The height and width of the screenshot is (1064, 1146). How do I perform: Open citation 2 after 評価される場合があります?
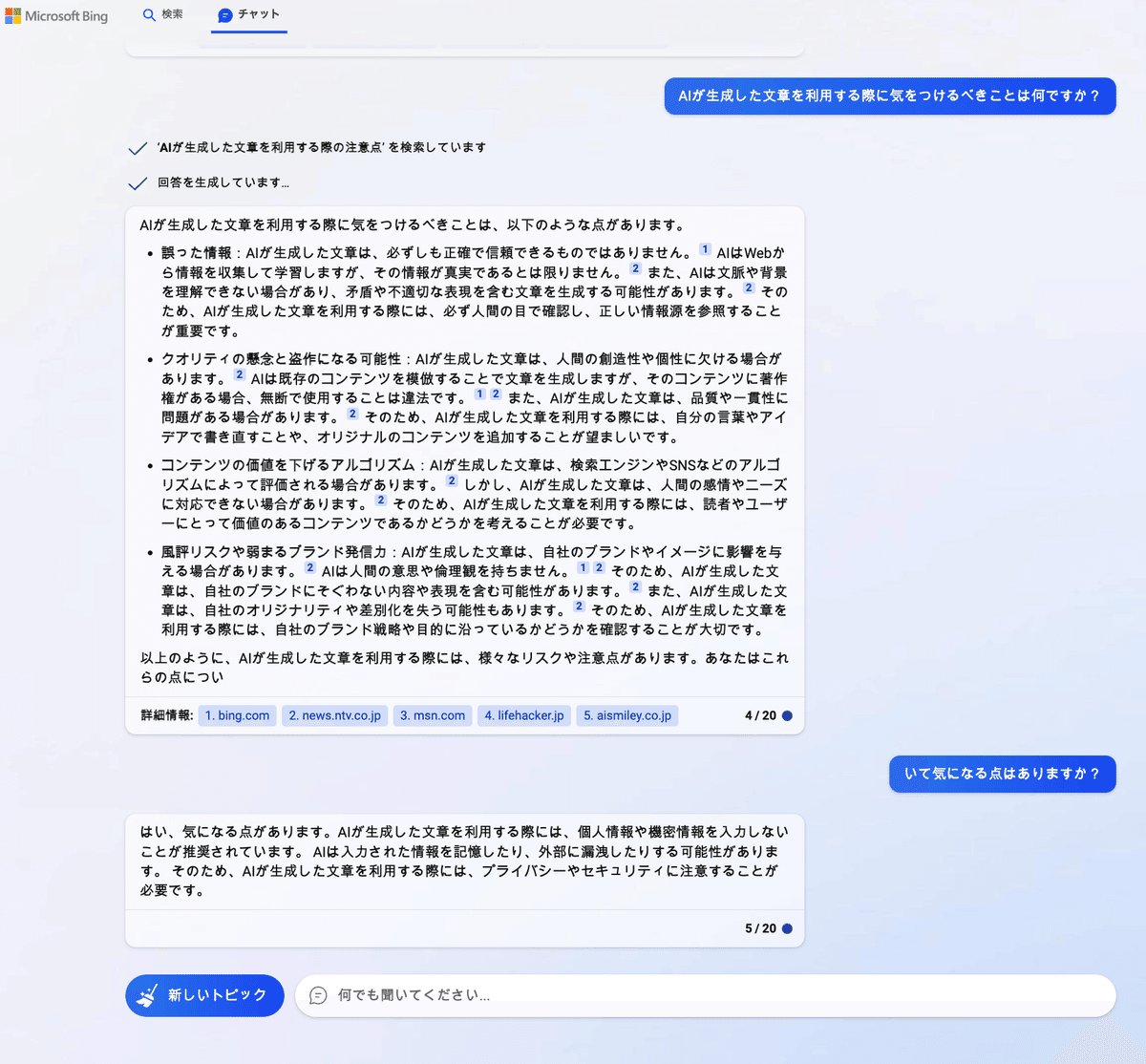coord(452,481)
